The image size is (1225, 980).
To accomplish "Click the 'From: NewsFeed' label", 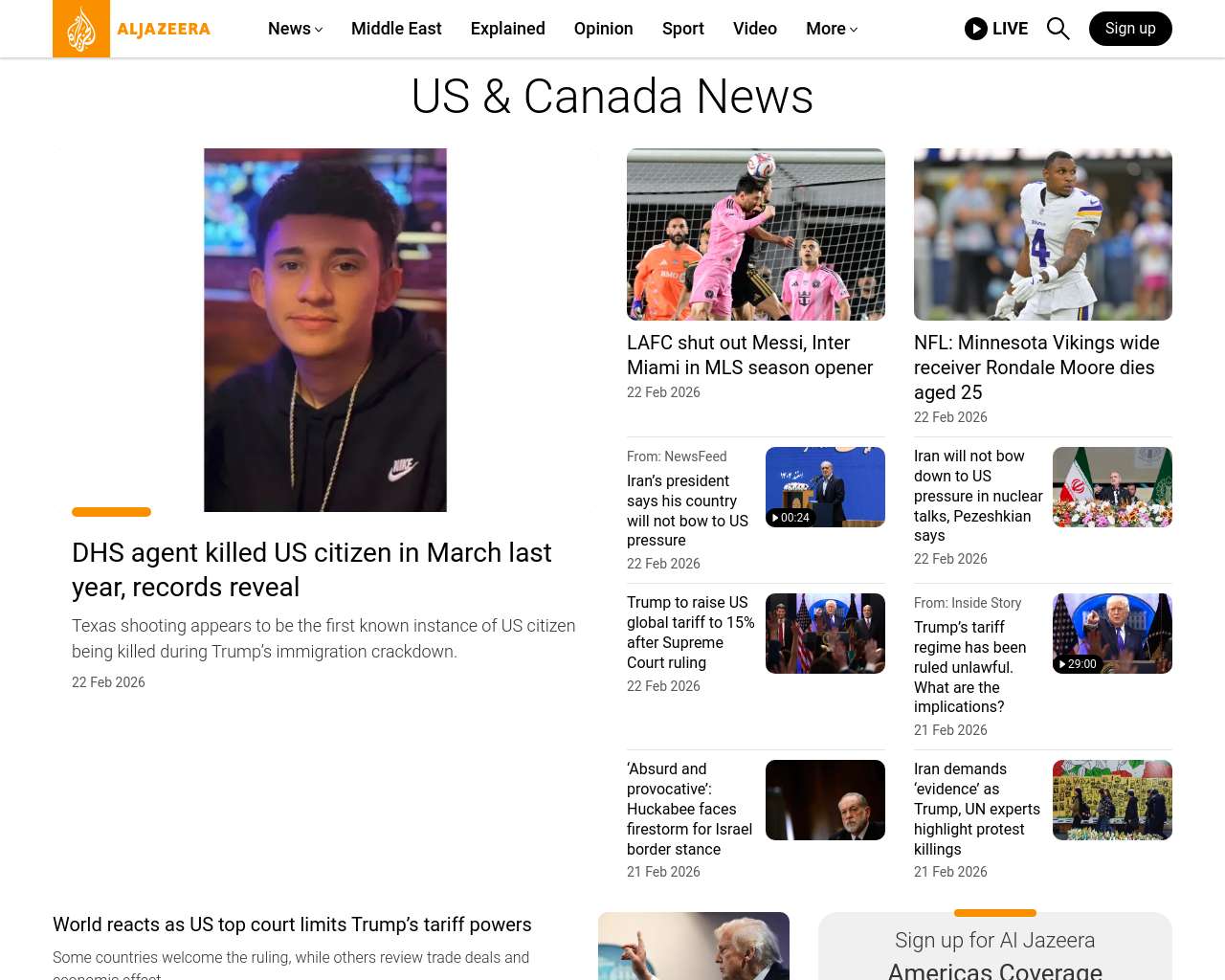I will point(677,457).
